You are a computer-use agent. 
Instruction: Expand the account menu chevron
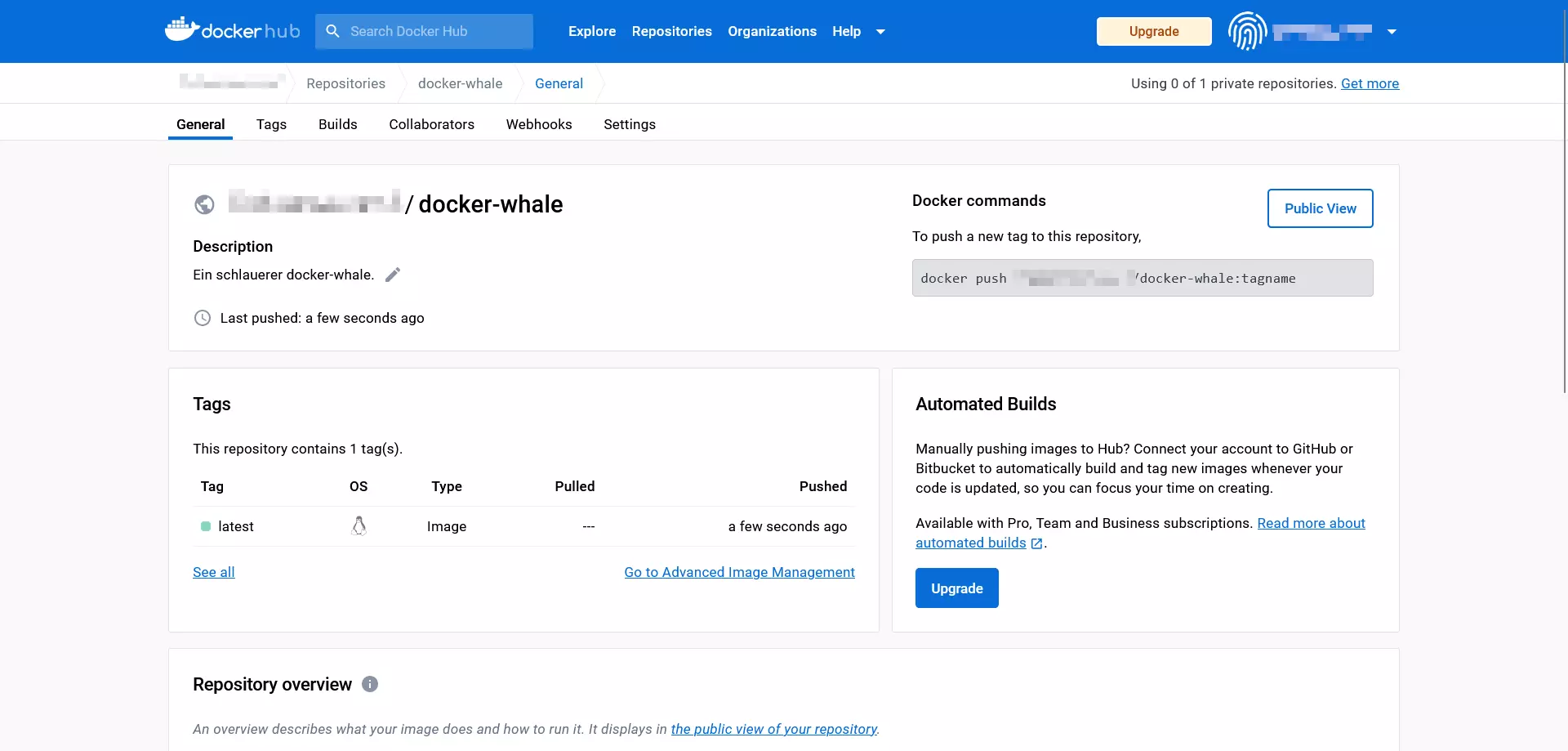[1391, 32]
